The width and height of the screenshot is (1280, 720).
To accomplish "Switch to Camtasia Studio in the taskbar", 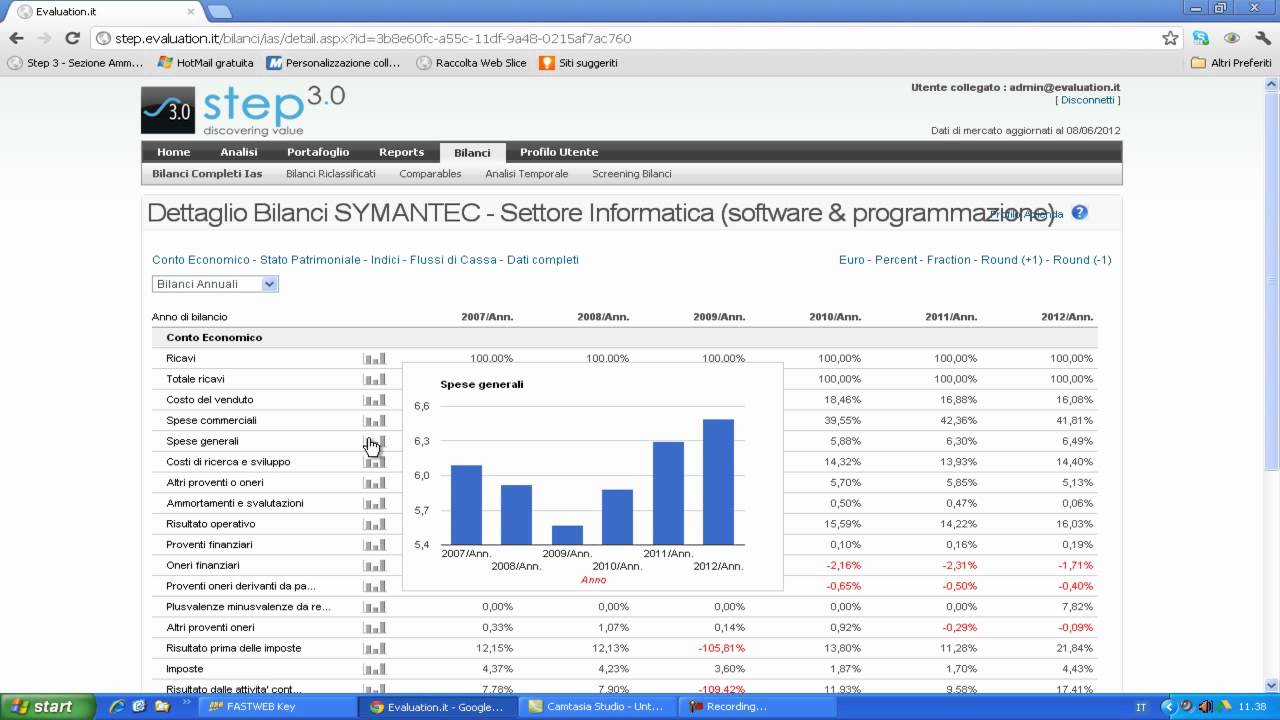I will pos(597,707).
